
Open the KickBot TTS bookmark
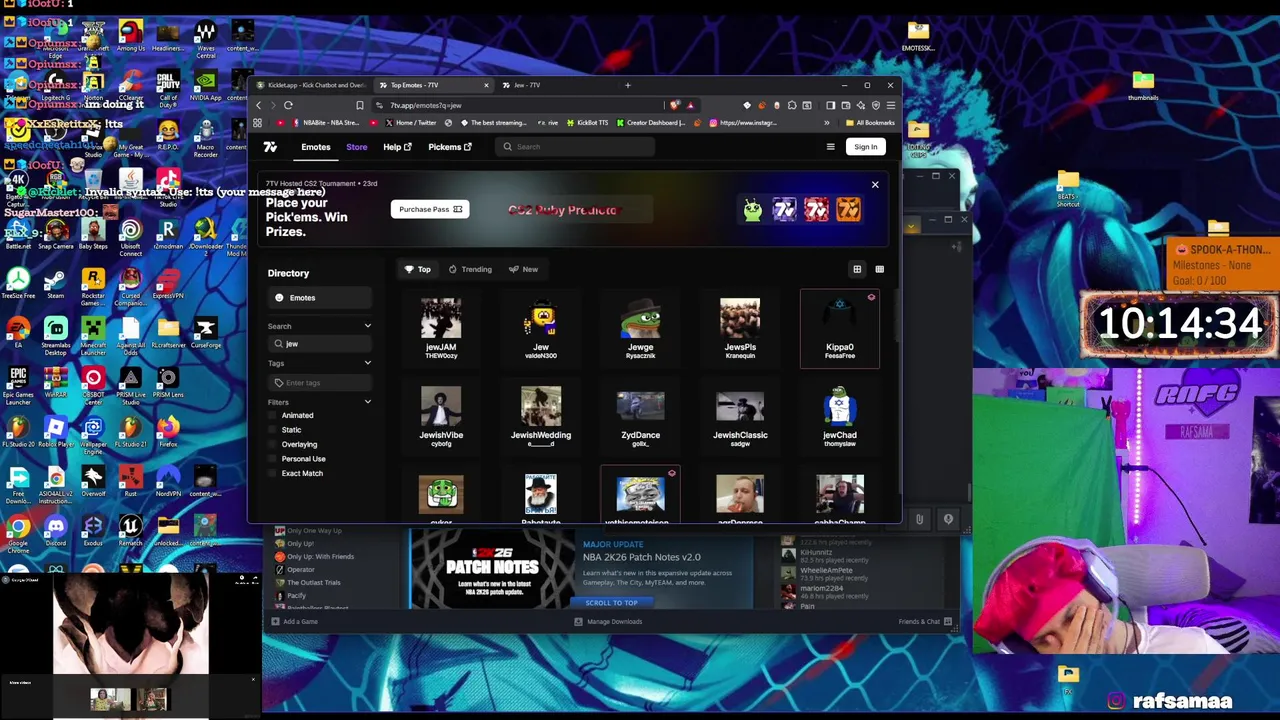coord(586,123)
